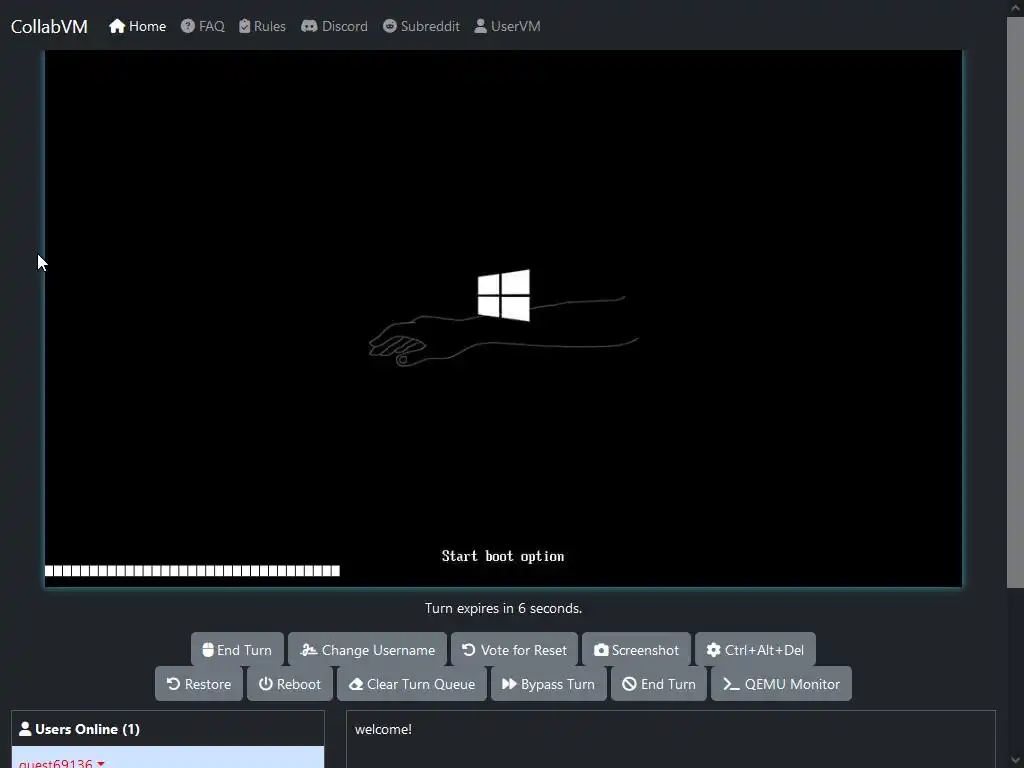Open the Subreddit link
The image size is (1024, 768).
coord(421,26)
